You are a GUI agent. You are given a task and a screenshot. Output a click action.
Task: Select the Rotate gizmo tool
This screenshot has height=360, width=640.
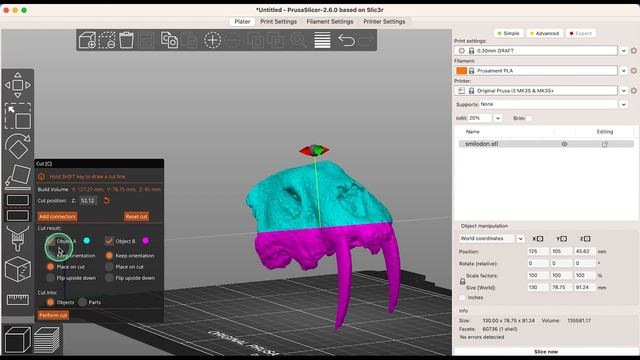[x=18, y=146]
